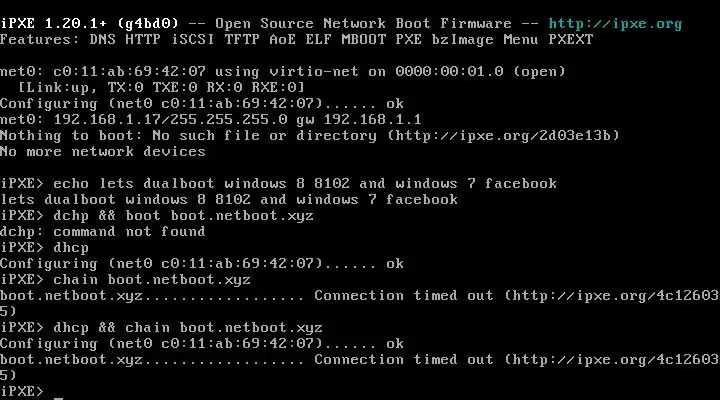Image resolution: width=720 pixels, height=400 pixels.
Task: Click the standalone dhcp command line
Action: [x=73, y=247]
